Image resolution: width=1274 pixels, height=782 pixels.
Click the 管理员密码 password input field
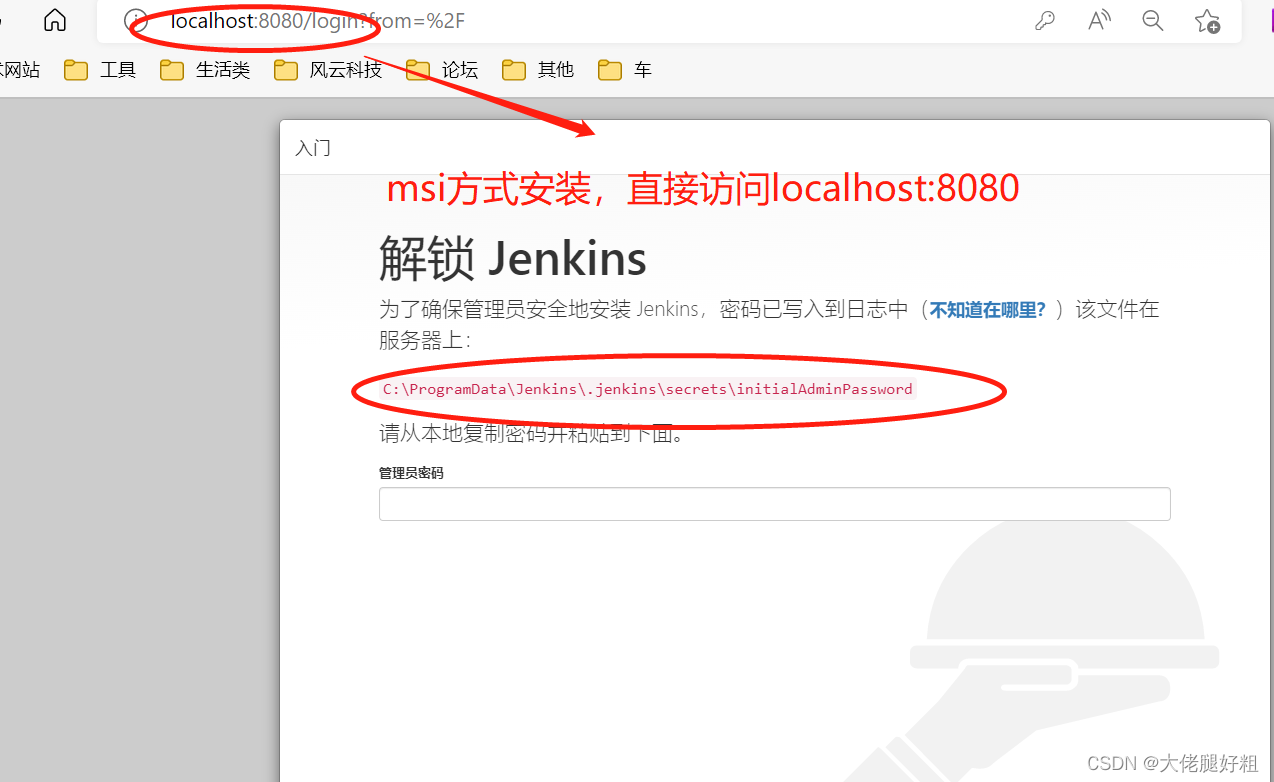[774, 504]
